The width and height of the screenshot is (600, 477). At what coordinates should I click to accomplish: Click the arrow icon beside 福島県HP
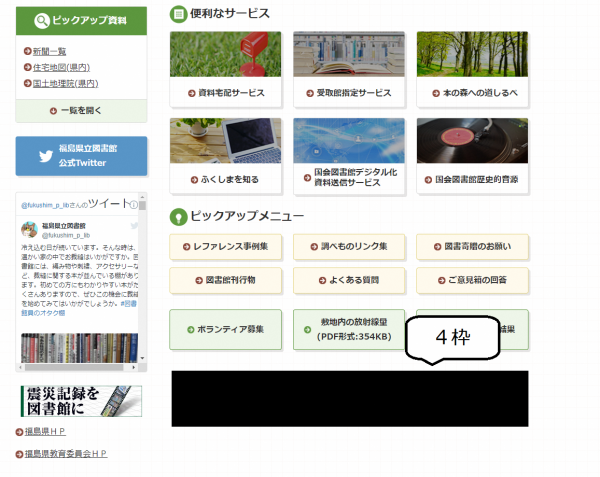pyautogui.click(x=20, y=432)
